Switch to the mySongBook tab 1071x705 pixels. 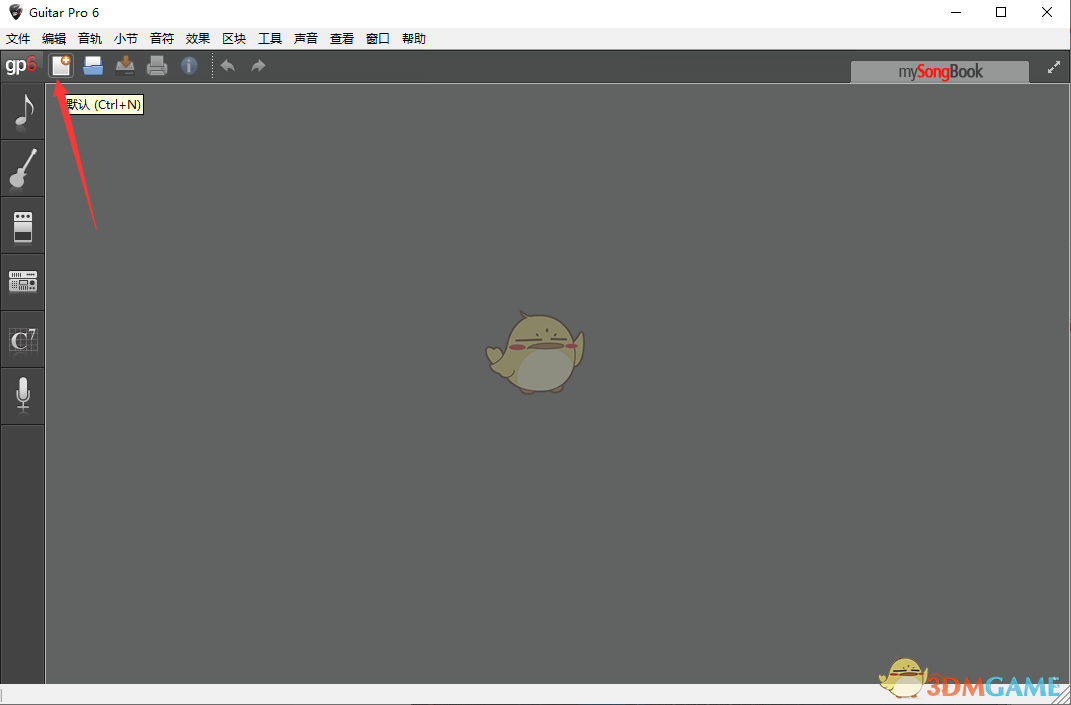940,72
